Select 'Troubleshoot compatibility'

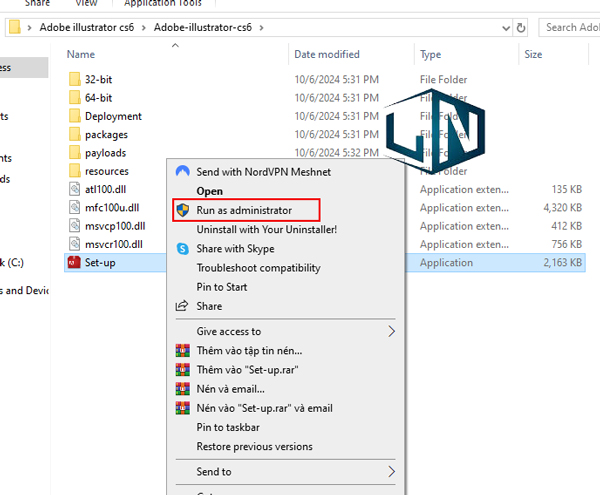click(x=258, y=268)
